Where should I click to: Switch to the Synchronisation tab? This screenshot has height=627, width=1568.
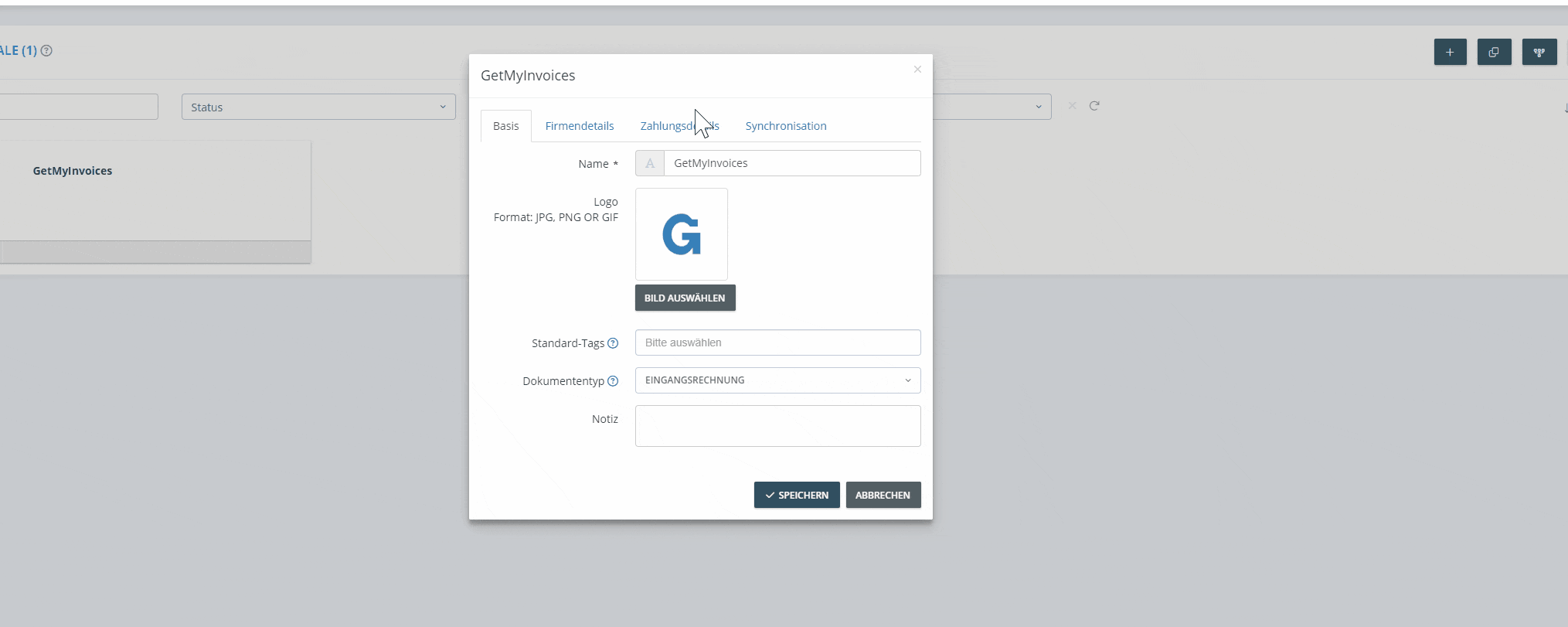(x=786, y=126)
